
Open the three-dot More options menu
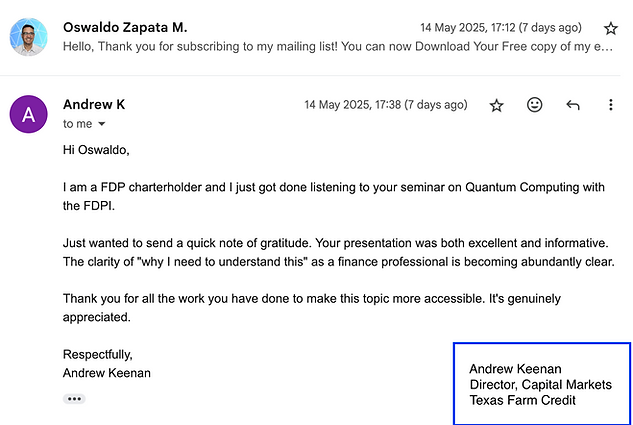[610, 105]
